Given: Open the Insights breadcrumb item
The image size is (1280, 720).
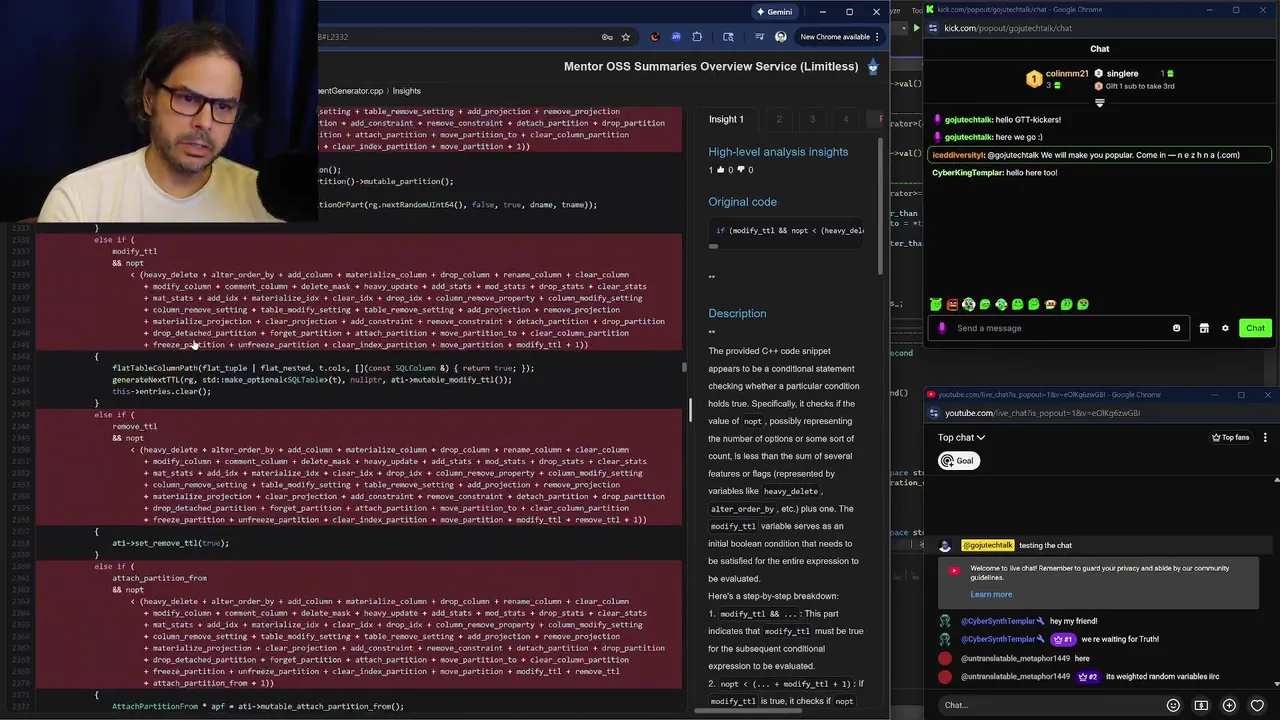Looking at the screenshot, I should click(x=406, y=91).
